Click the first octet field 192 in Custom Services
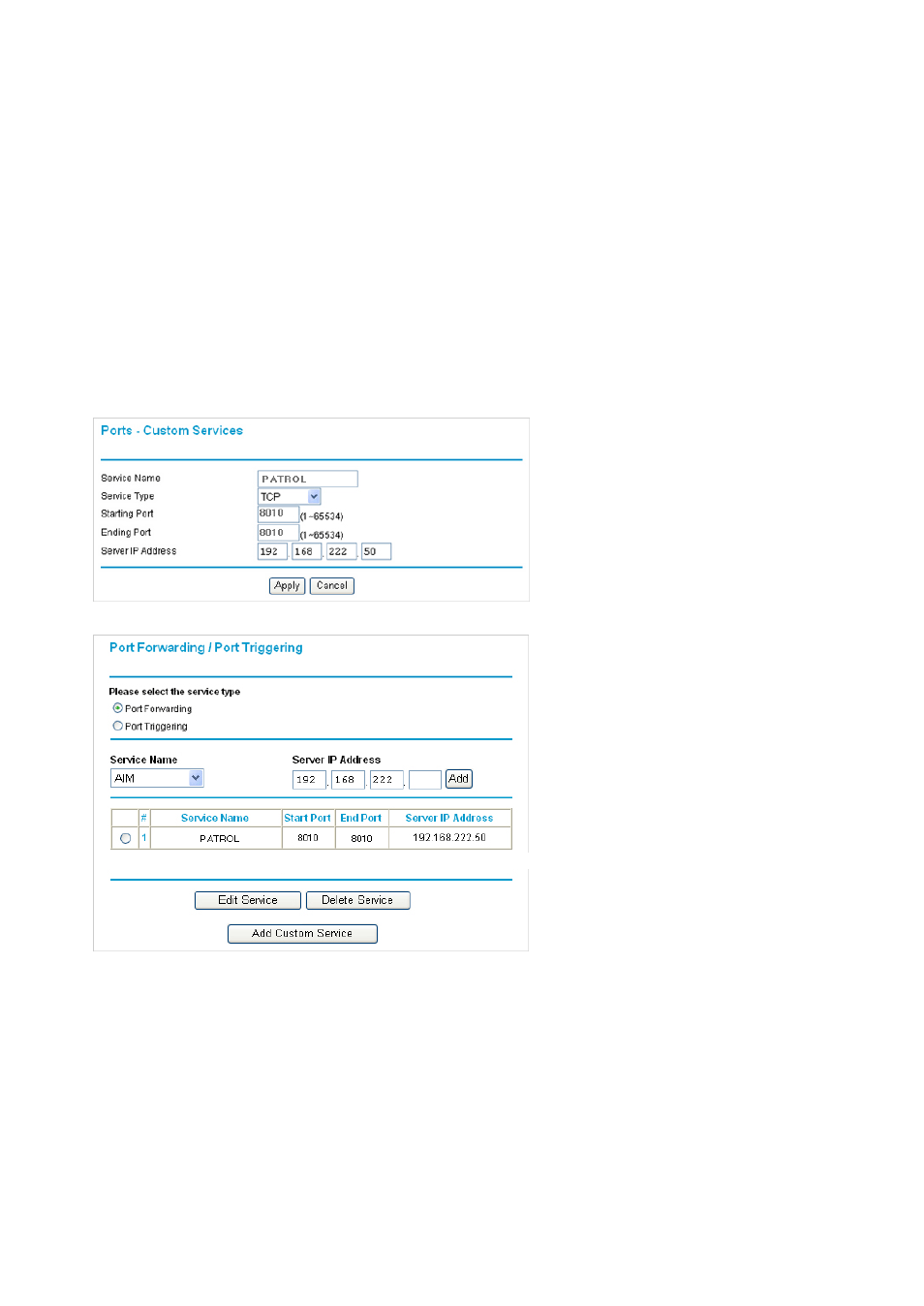 [x=272, y=551]
